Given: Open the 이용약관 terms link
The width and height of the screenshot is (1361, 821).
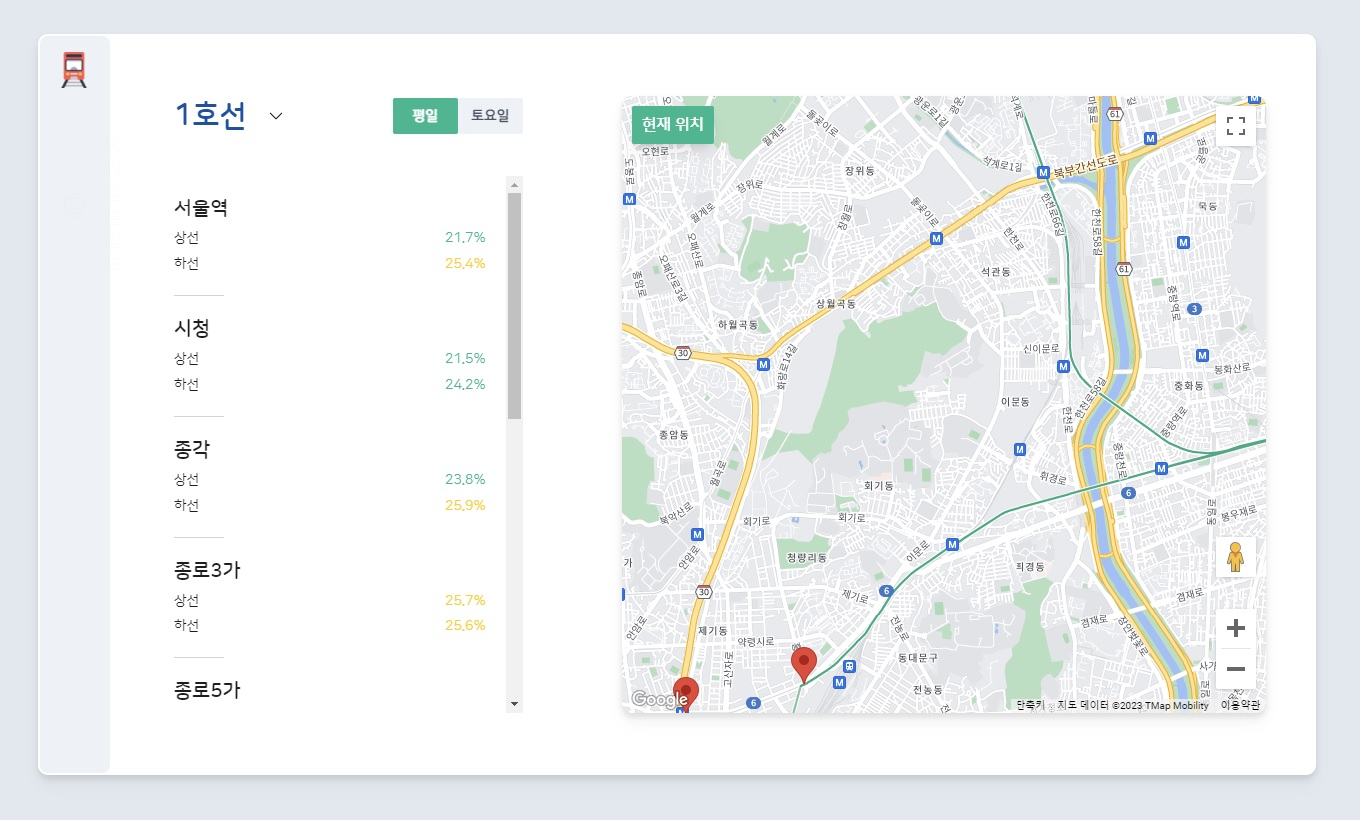Looking at the screenshot, I should [1240, 704].
